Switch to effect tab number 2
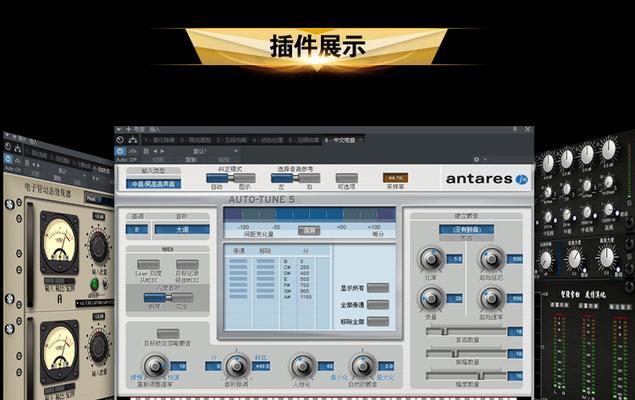This screenshot has width=635, height=400. (196, 140)
